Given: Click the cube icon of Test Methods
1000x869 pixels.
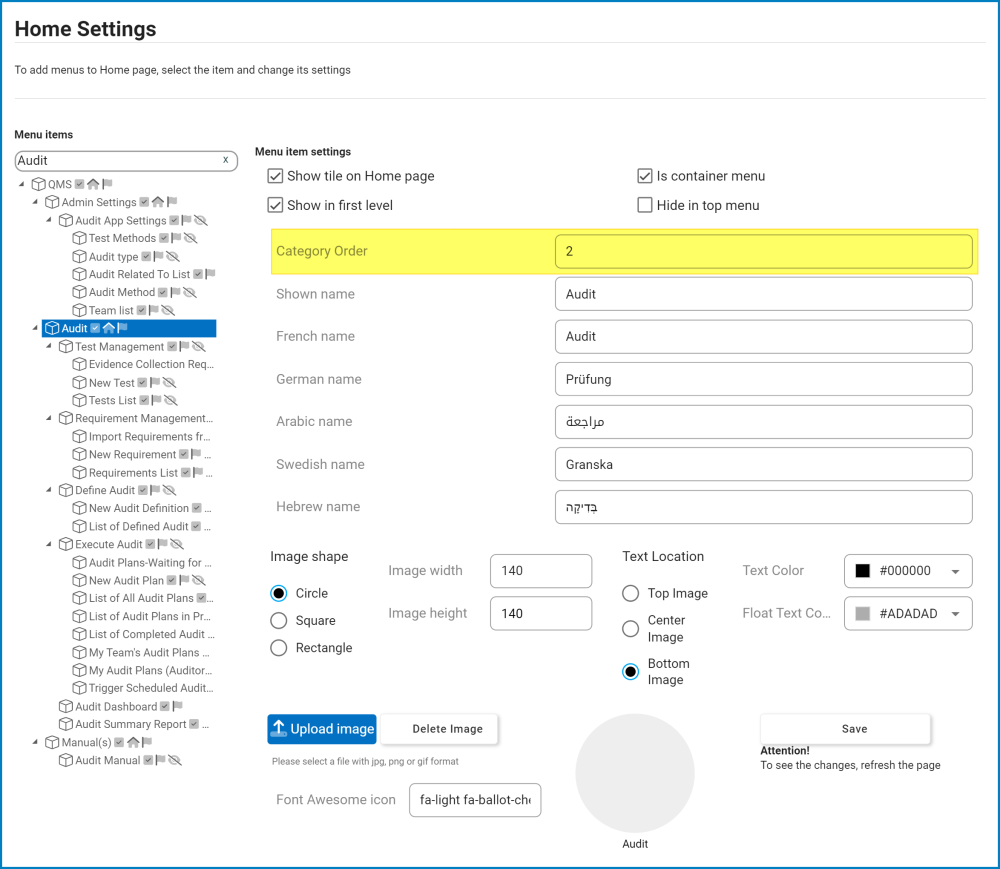Looking at the screenshot, I should pos(80,238).
